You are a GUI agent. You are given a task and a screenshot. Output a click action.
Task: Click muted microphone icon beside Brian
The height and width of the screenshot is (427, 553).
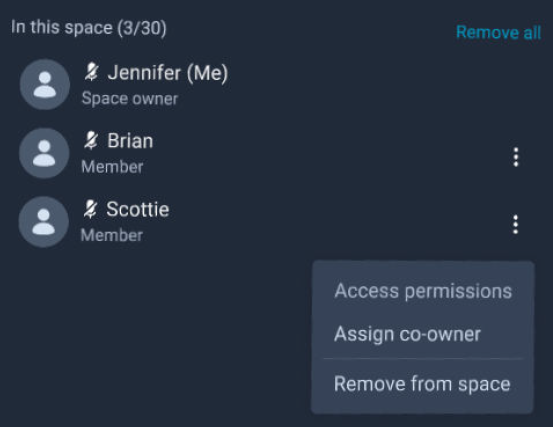click(x=91, y=141)
